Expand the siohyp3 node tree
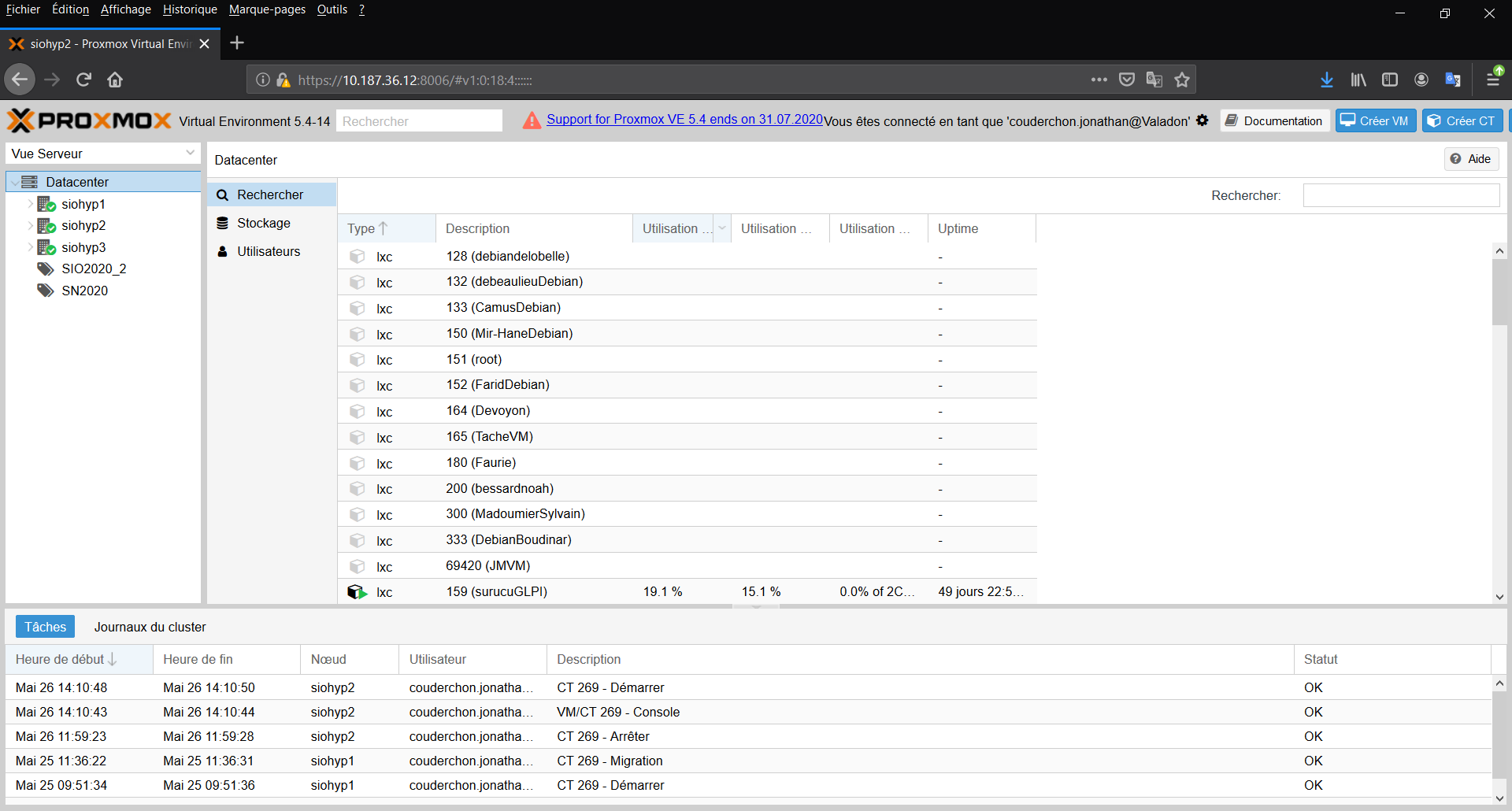 tap(30, 247)
